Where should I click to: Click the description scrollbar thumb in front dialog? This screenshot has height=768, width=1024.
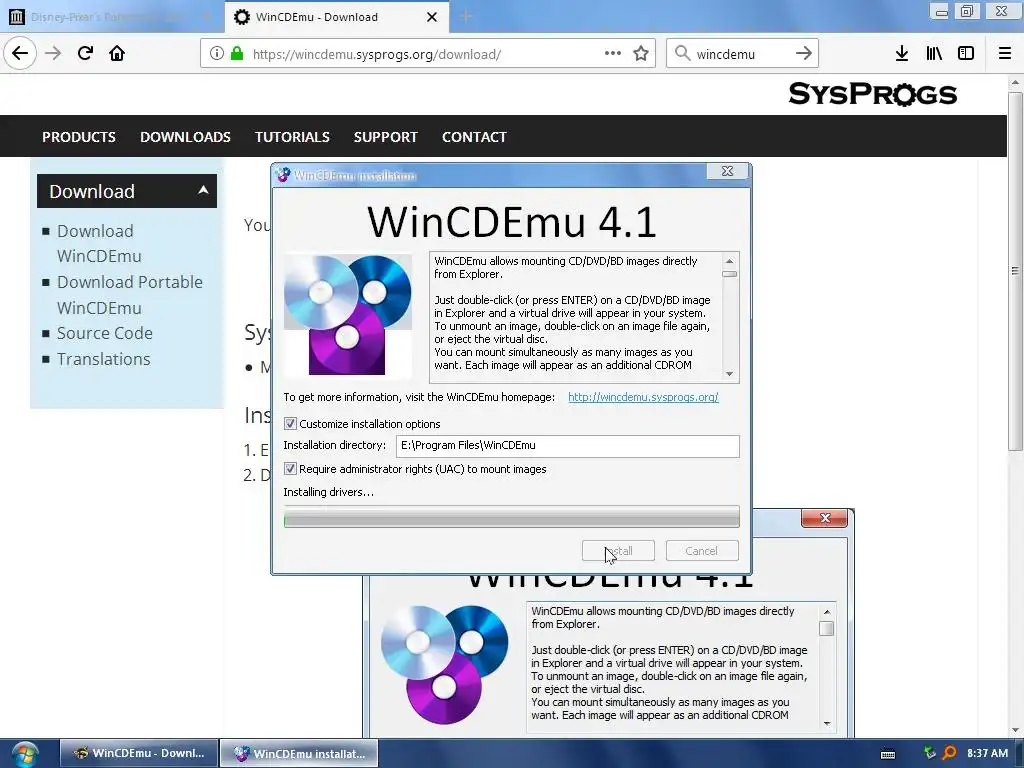point(729,274)
